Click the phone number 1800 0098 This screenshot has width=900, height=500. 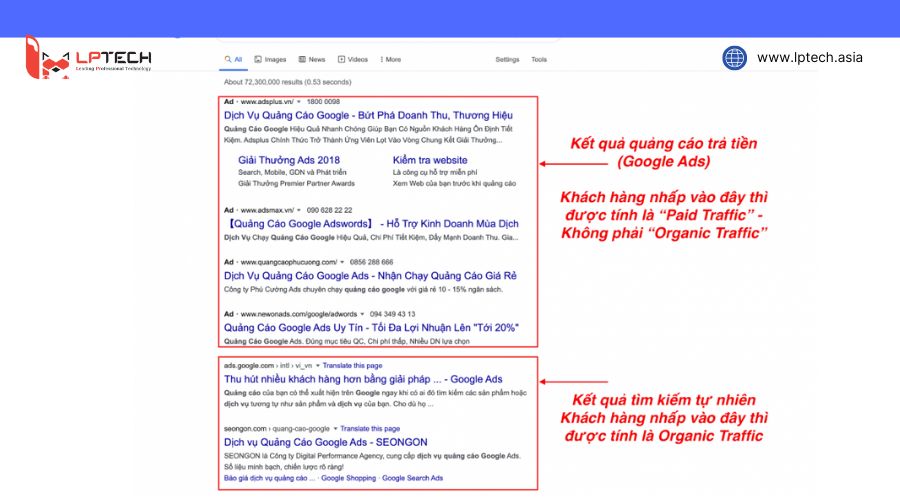click(323, 102)
